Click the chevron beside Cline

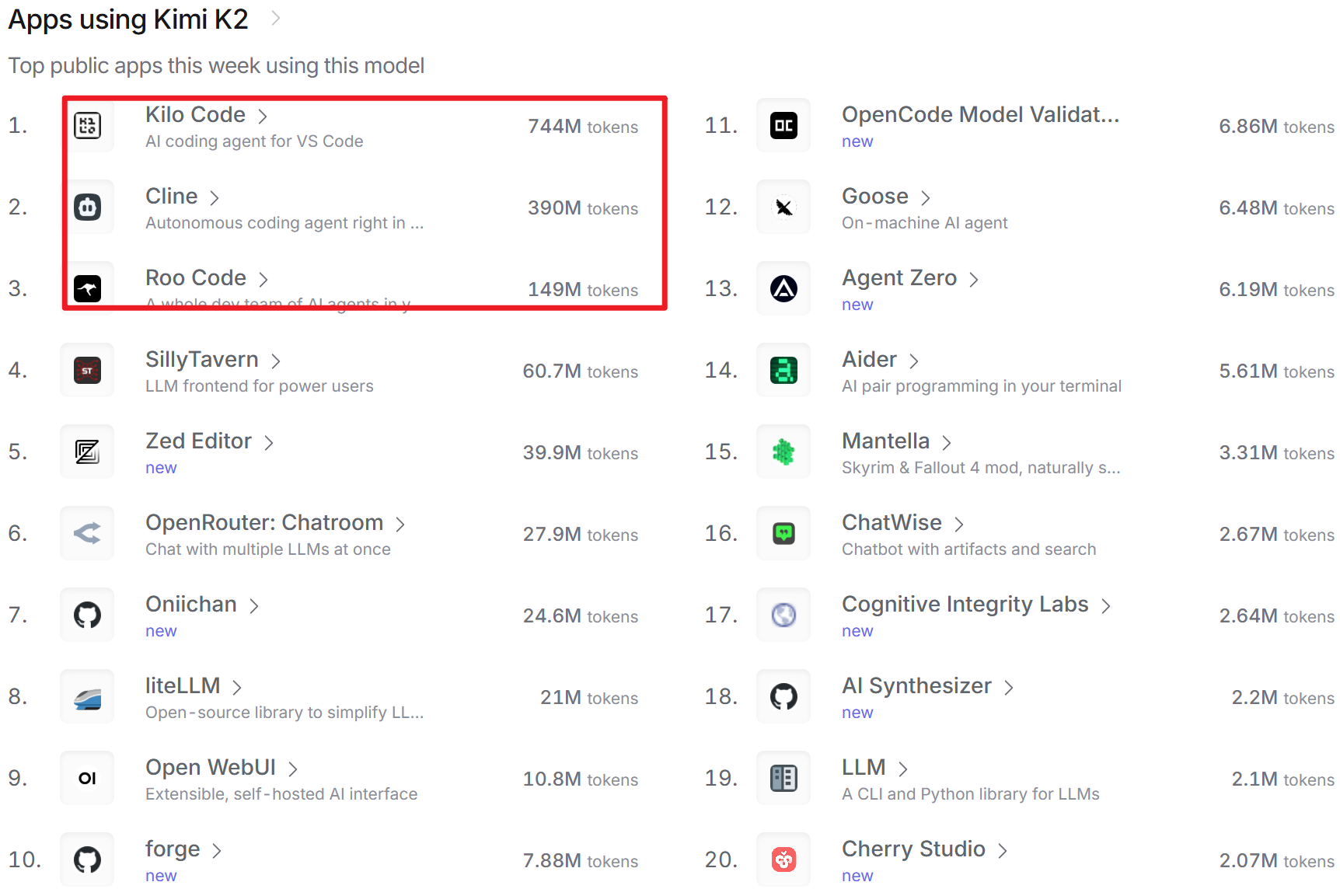pos(215,197)
